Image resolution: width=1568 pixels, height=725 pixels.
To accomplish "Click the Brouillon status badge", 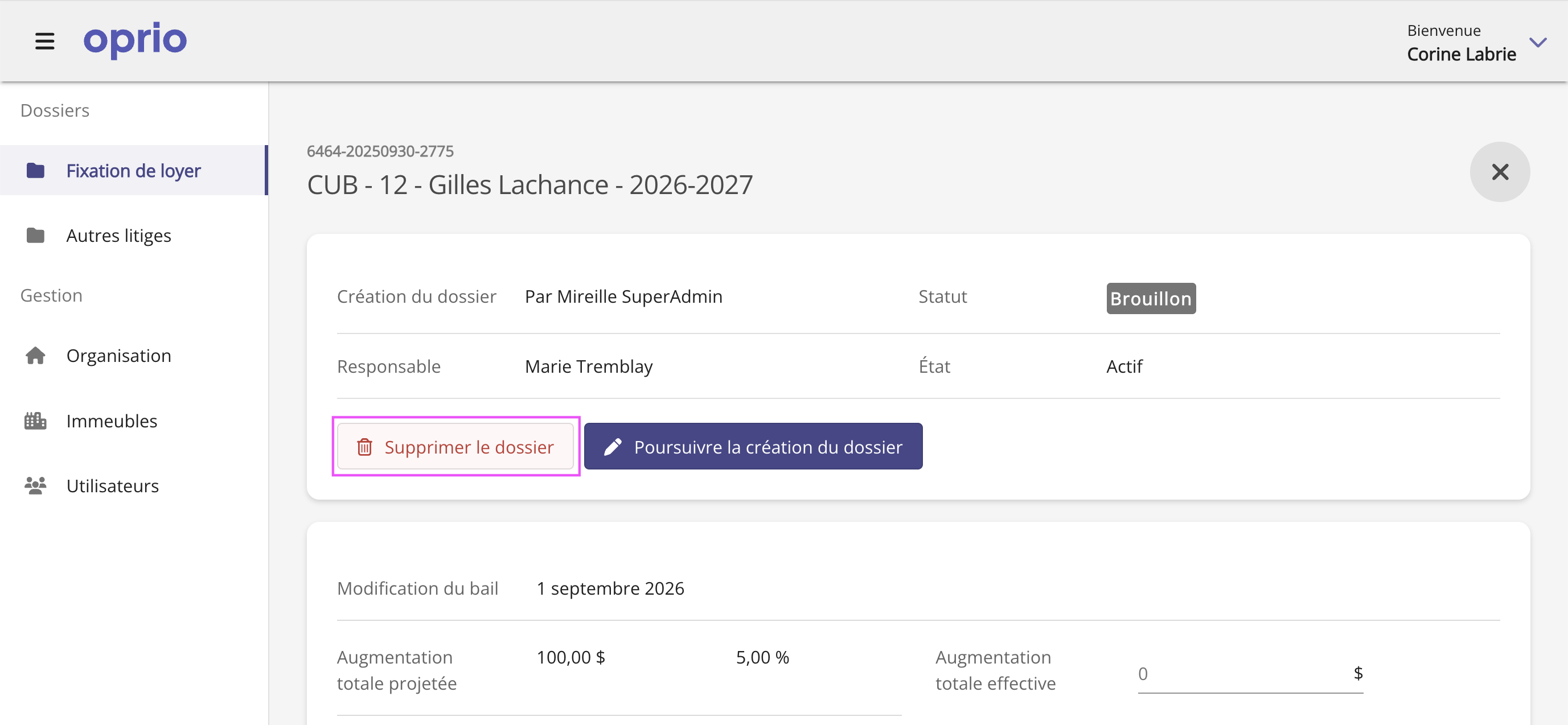I will (x=1150, y=299).
